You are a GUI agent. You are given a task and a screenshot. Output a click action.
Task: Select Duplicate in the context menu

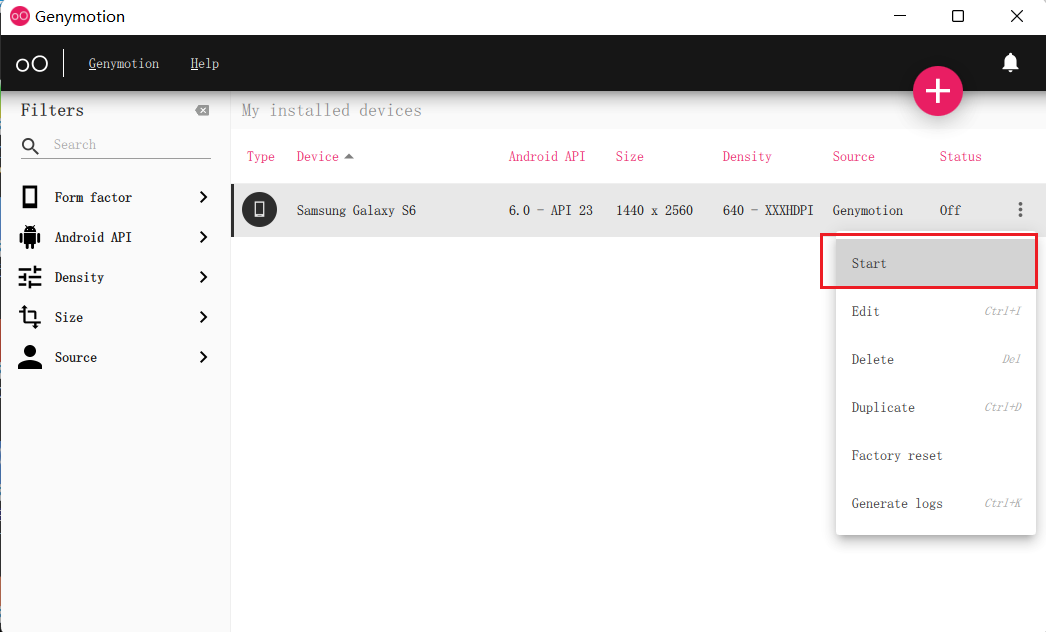coord(936,407)
